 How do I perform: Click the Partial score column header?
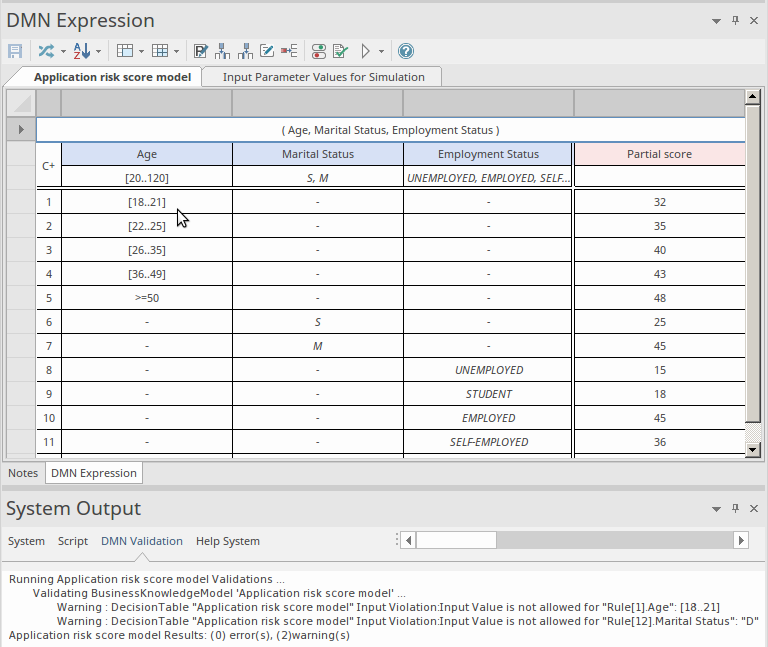[659, 154]
